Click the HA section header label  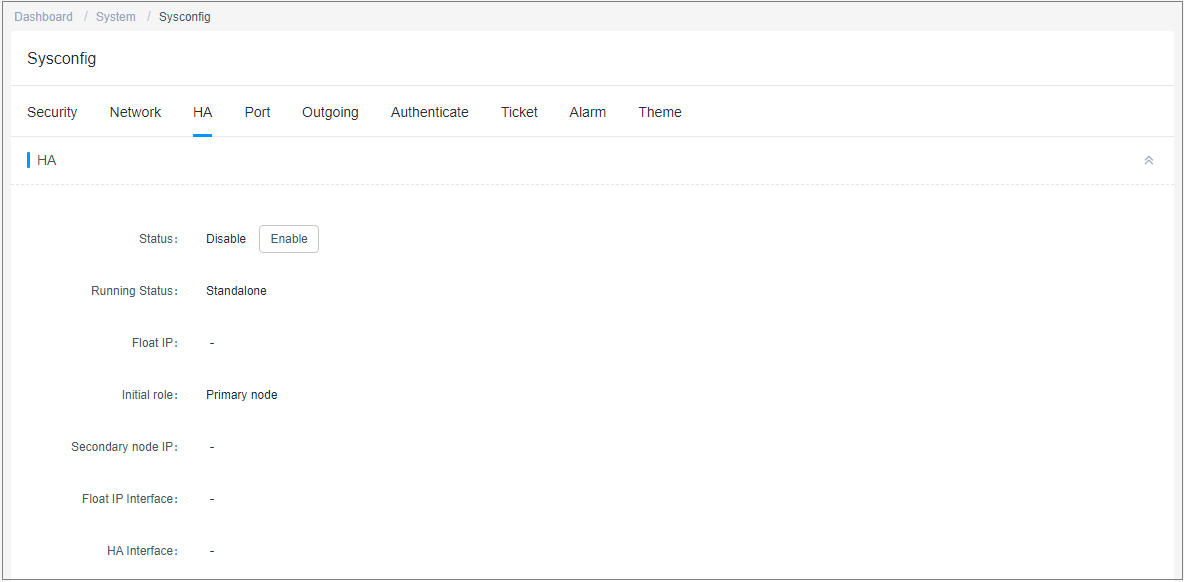47,160
